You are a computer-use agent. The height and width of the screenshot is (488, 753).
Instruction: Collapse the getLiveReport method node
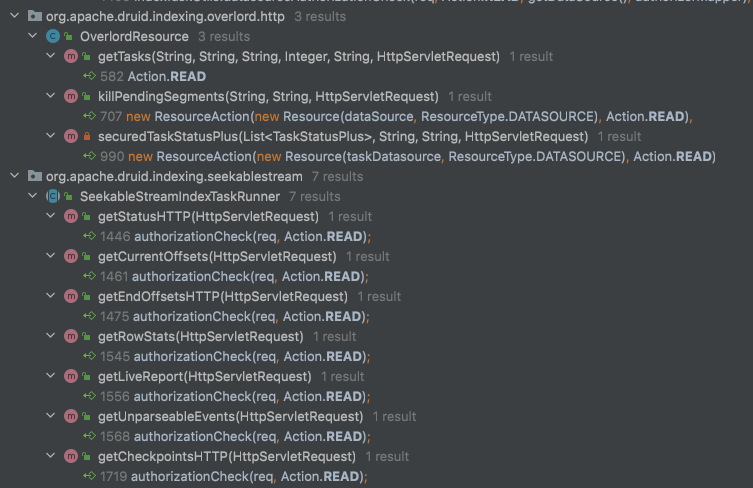(x=50, y=376)
